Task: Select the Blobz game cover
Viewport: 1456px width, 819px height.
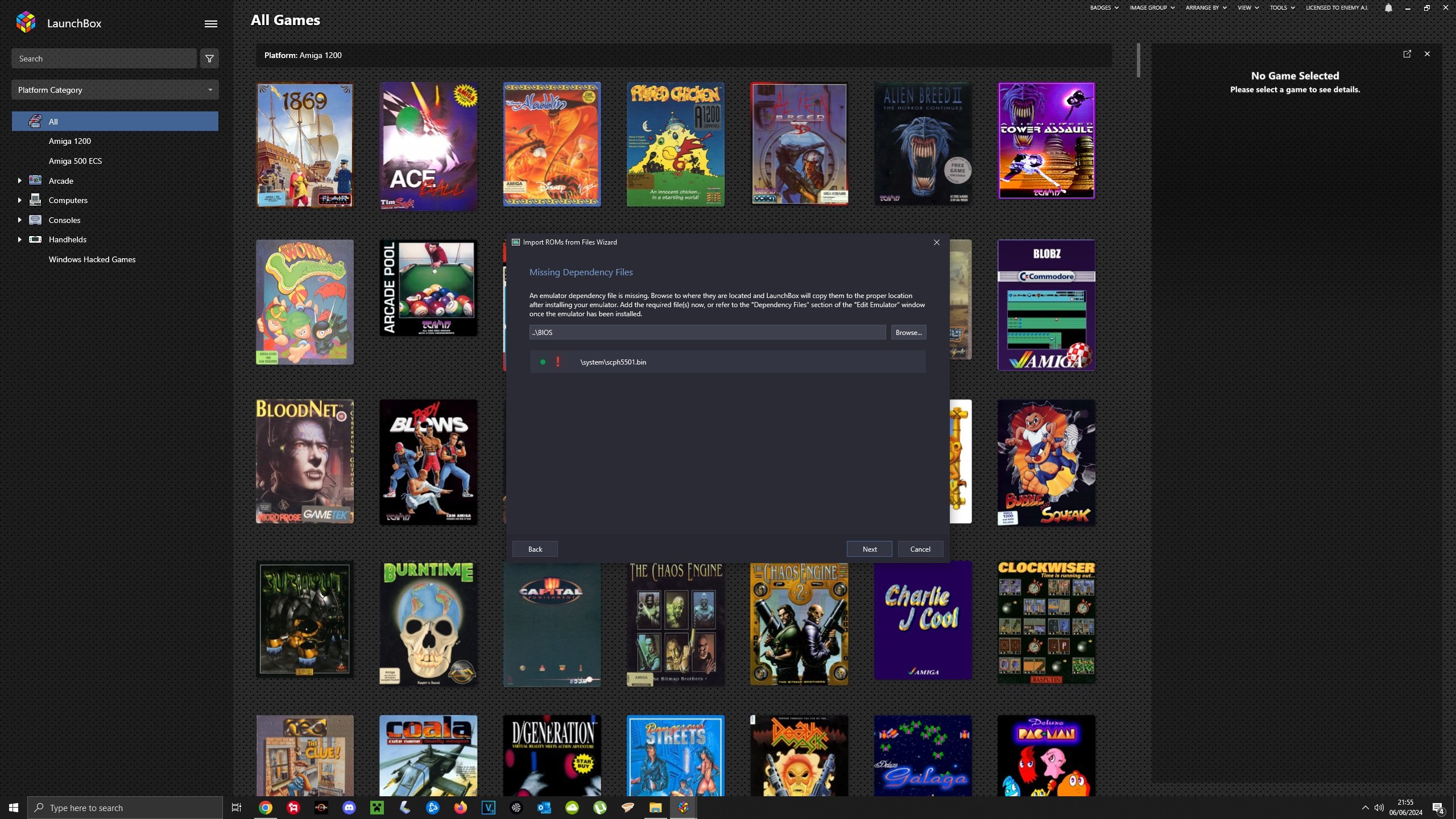Action: pyautogui.click(x=1046, y=305)
